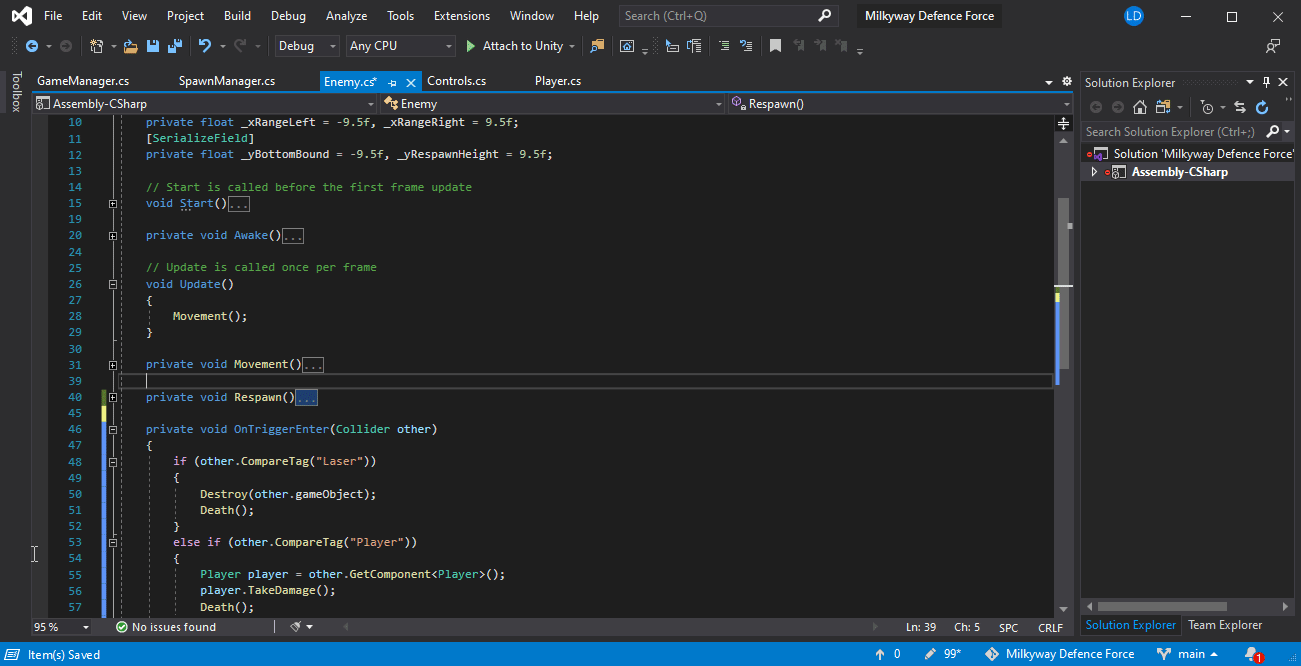Open the Project menu
The height and width of the screenshot is (666, 1301).
(186, 16)
